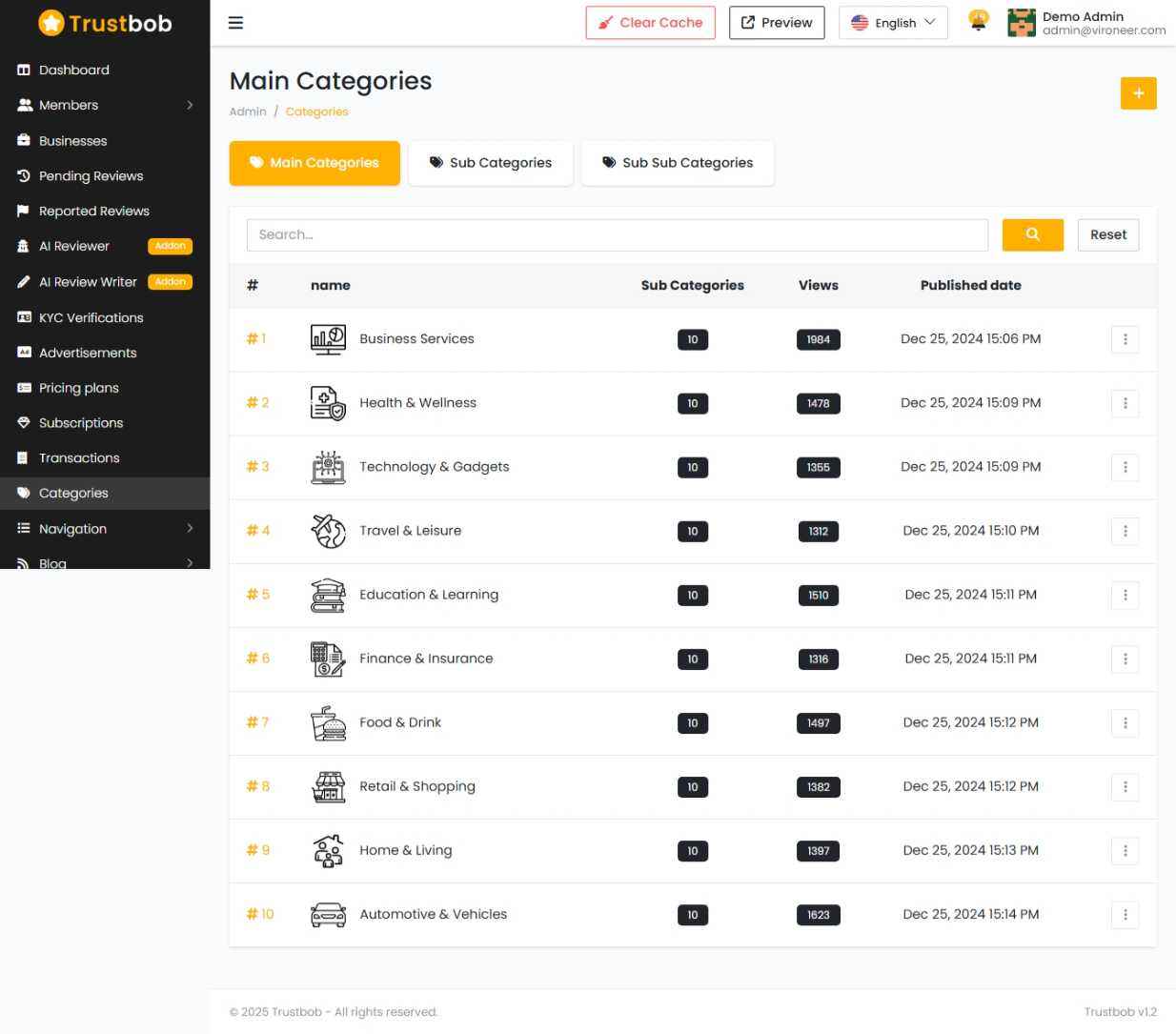Expand the Navigation sidebar submenu
The image size is (1176, 1034).
[105, 528]
